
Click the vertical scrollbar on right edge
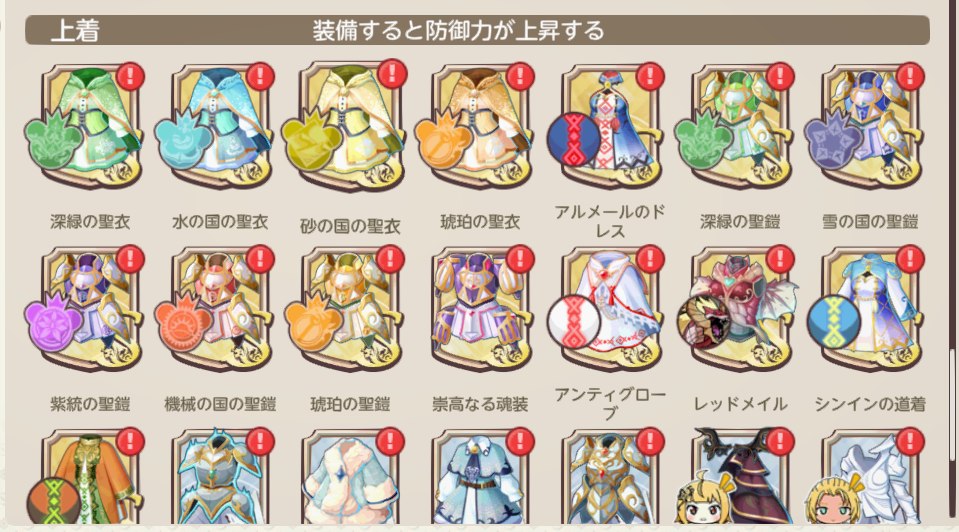[x=952, y=404]
